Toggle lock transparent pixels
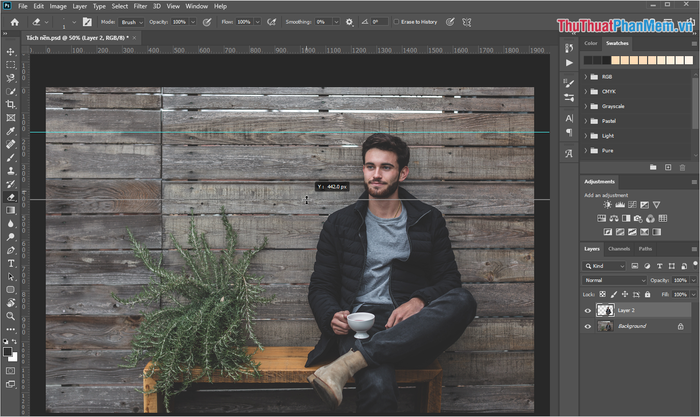700x417 pixels. click(603, 294)
